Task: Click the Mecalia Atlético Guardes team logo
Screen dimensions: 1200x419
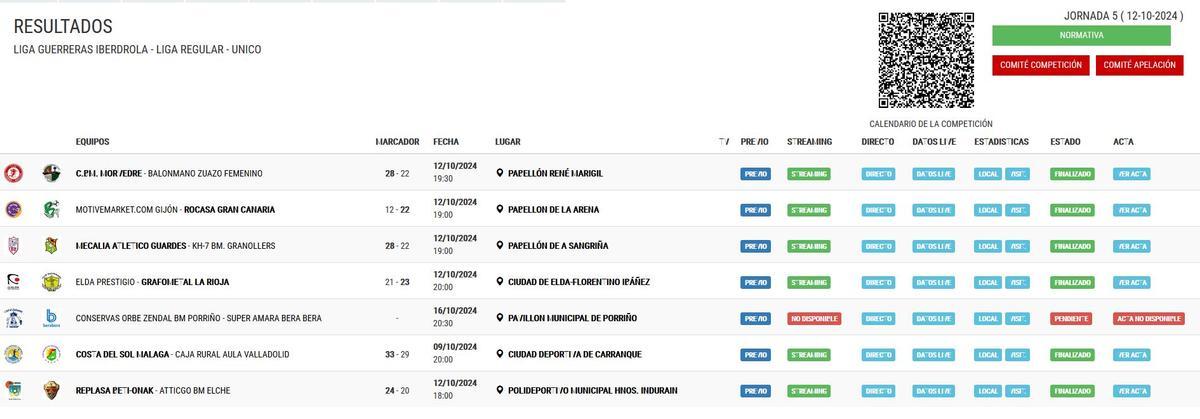Action: tap(13, 245)
